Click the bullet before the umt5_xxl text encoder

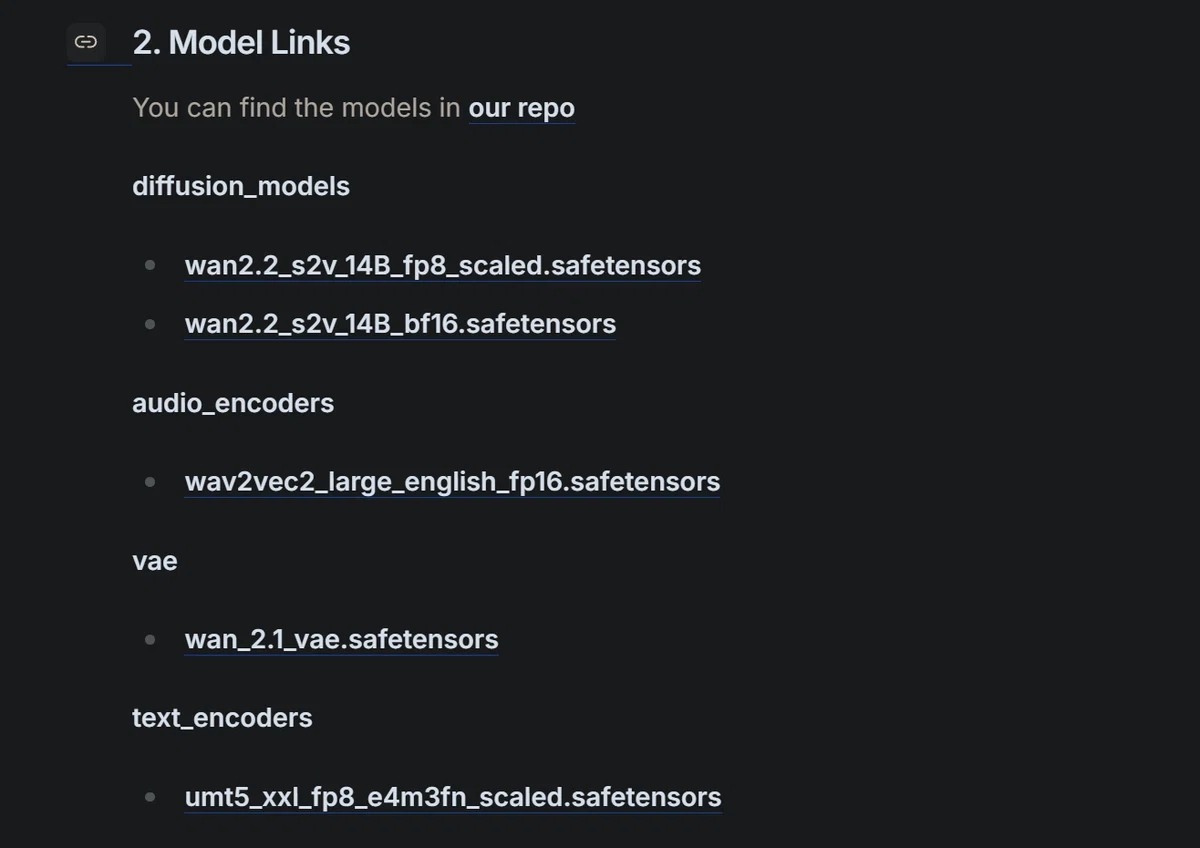coord(150,797)
